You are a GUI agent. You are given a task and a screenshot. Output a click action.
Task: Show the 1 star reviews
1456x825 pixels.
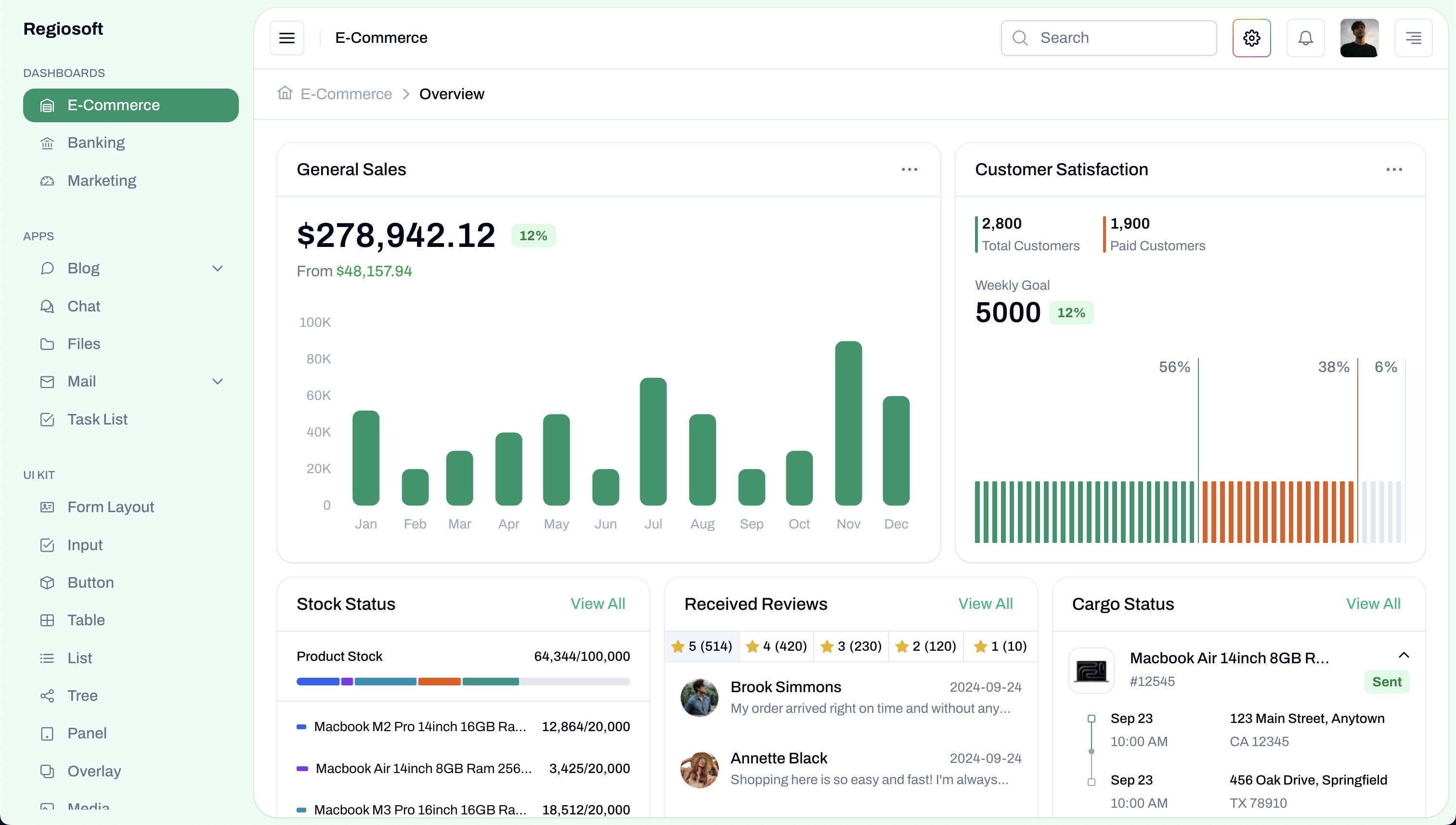tap(1001, 646)
